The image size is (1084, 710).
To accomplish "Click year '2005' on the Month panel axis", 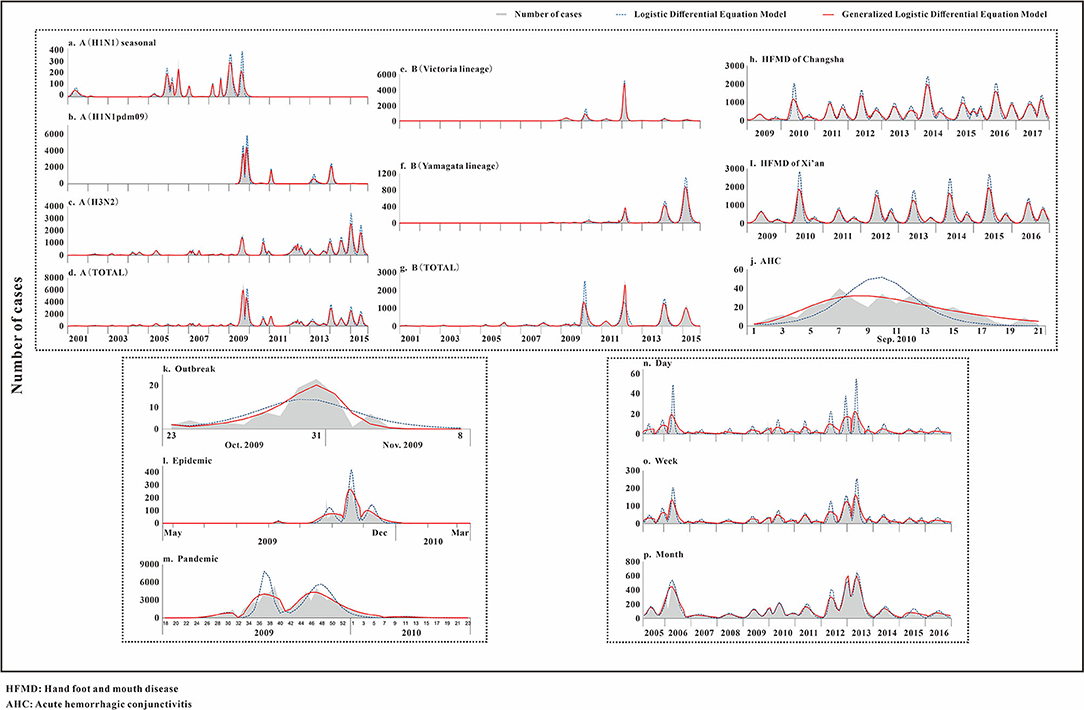I will point(653,633).
